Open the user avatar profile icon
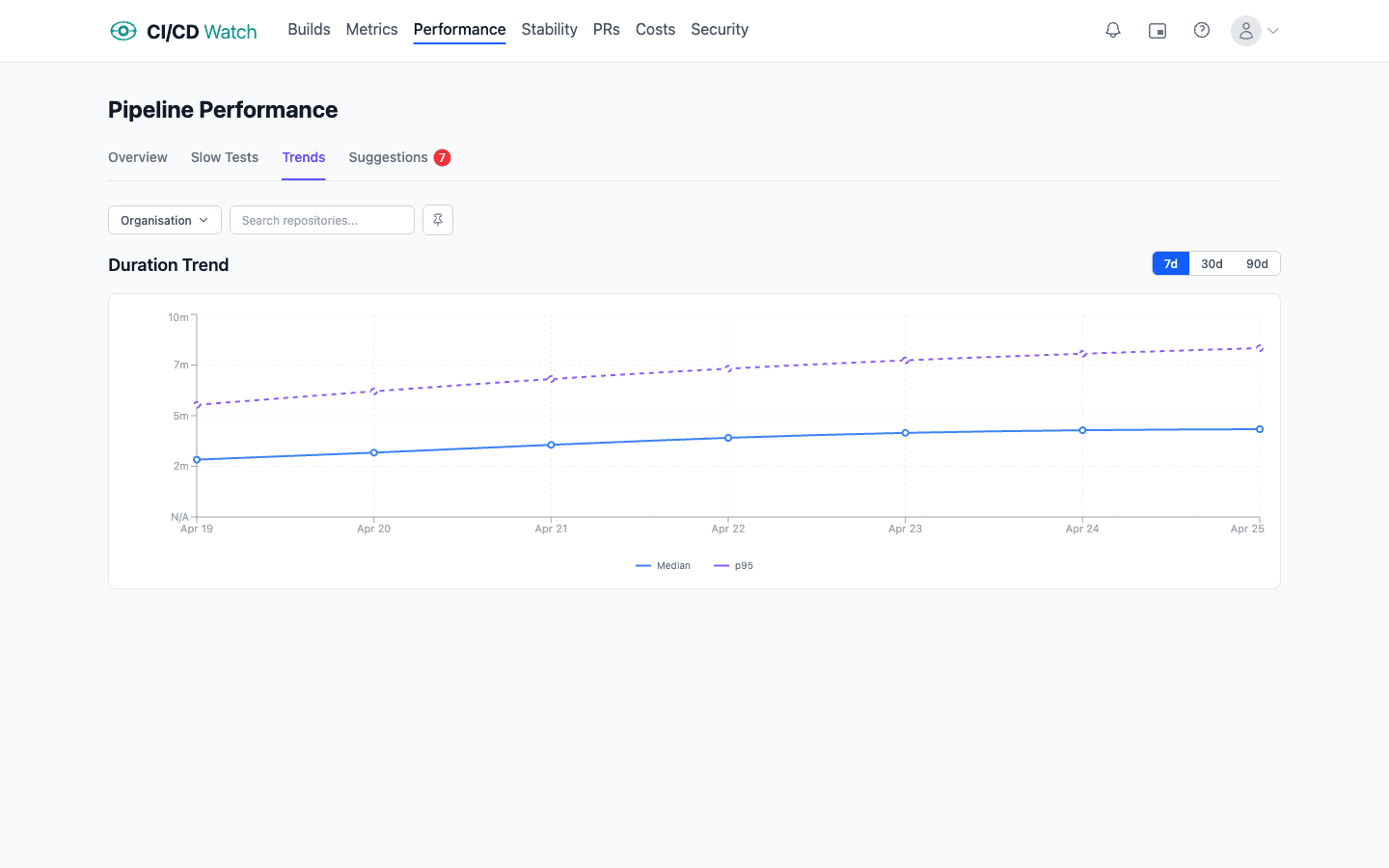Screen dimensions: 1389x868 1245,30
